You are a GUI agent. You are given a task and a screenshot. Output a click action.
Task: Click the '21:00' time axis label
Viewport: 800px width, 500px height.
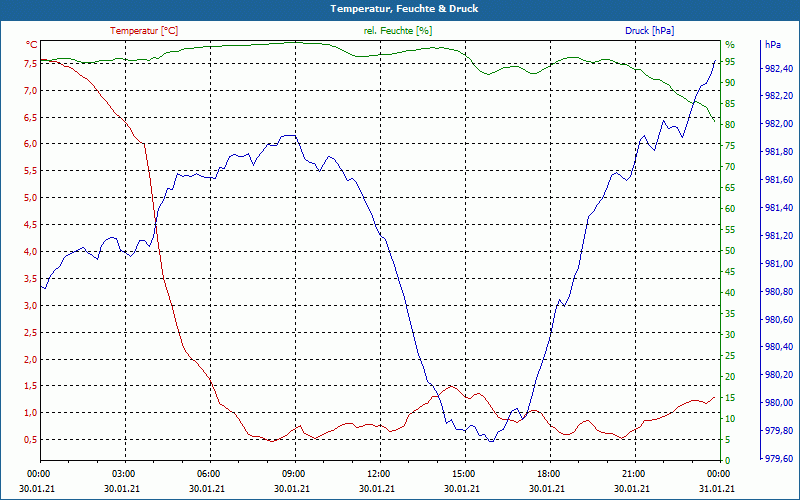633,474
